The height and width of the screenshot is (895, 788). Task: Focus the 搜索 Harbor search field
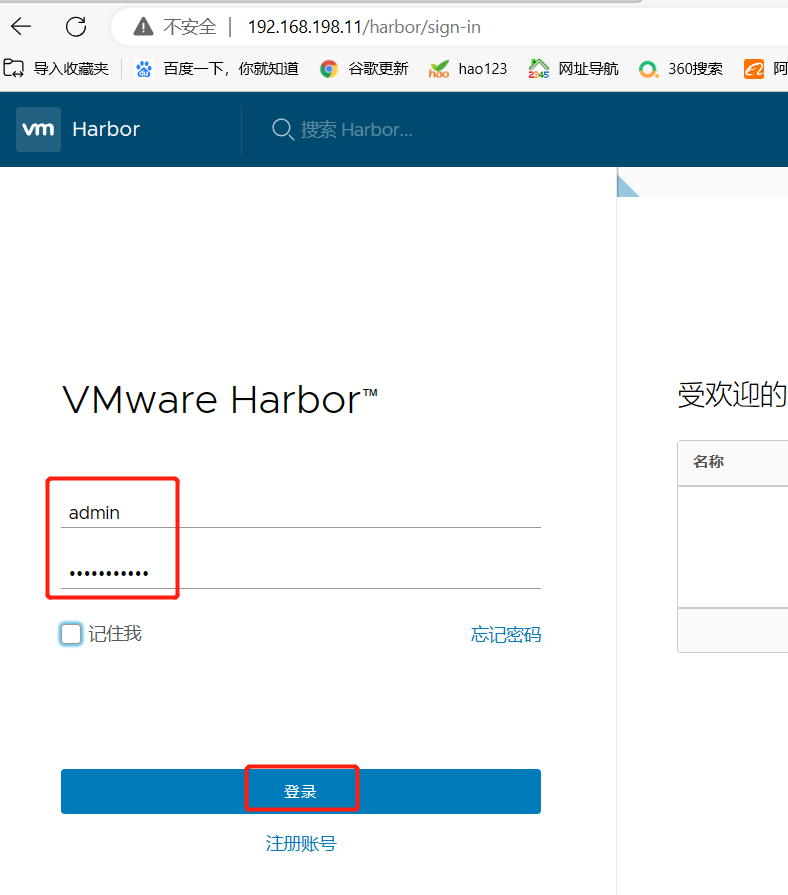coord(356,130)
